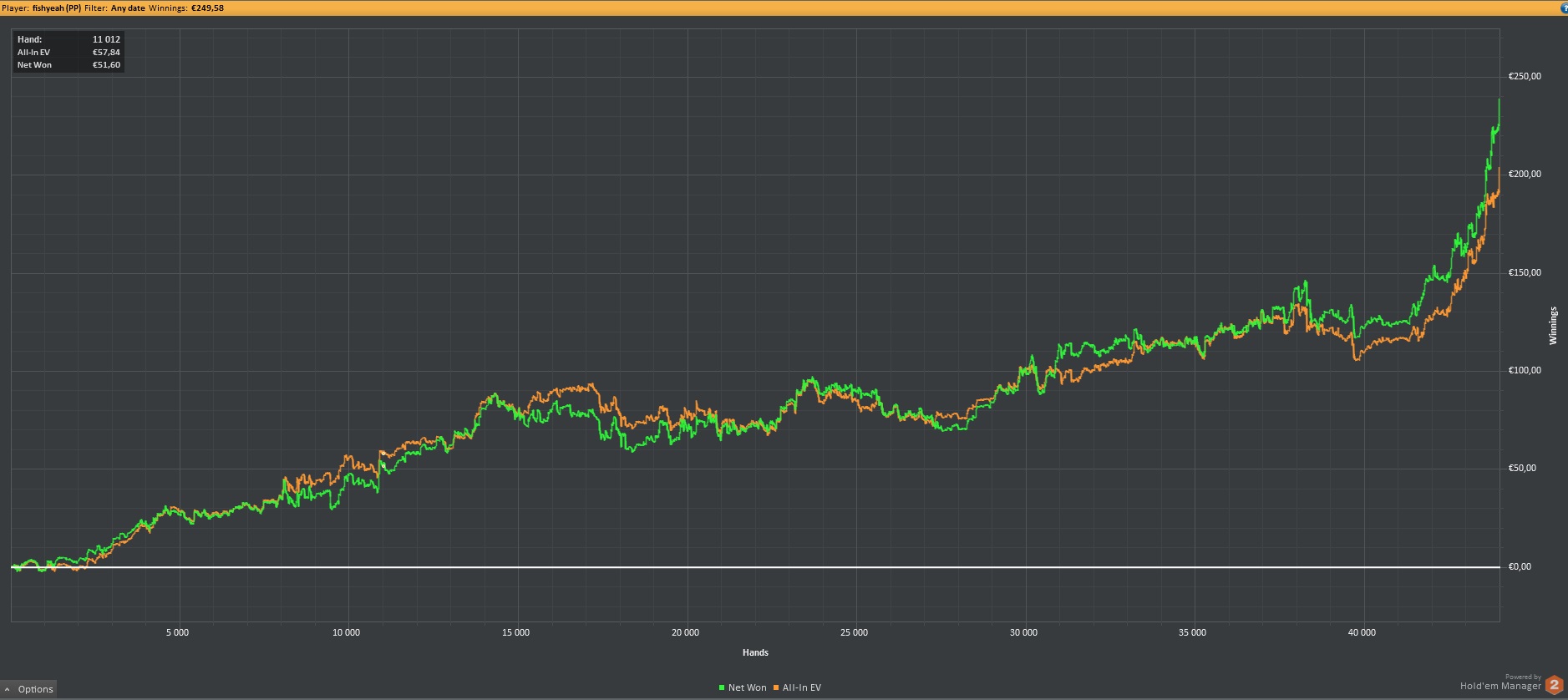The height and width of the screenshot is (700, 1568).
Task: Open the blue help question-mark icon
Action: (x=1563, y=8)
